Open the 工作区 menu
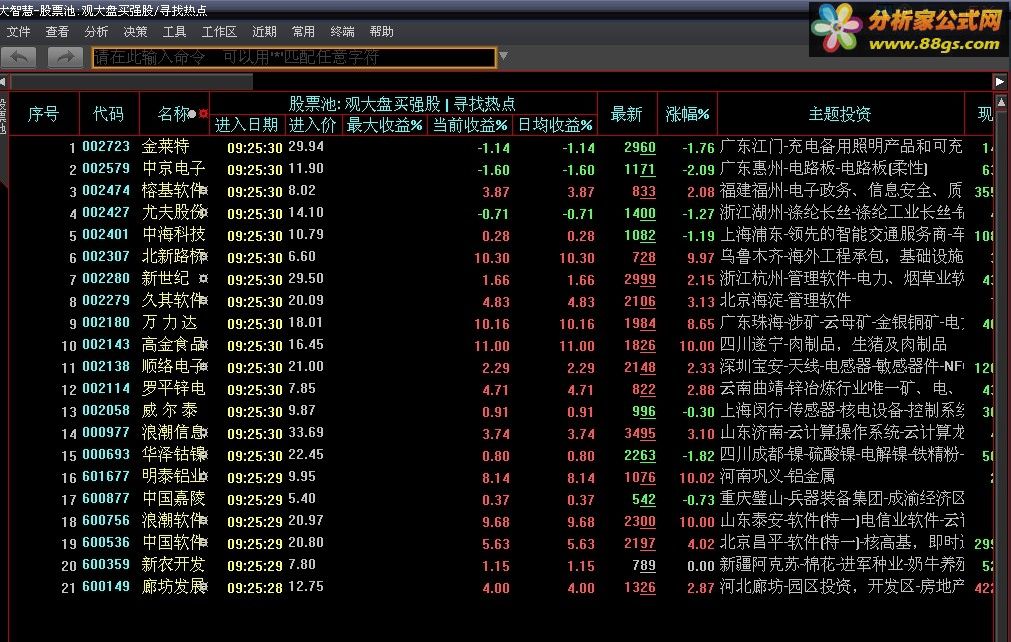Viewport: 1011px width, 642px height. click(219, 32)
